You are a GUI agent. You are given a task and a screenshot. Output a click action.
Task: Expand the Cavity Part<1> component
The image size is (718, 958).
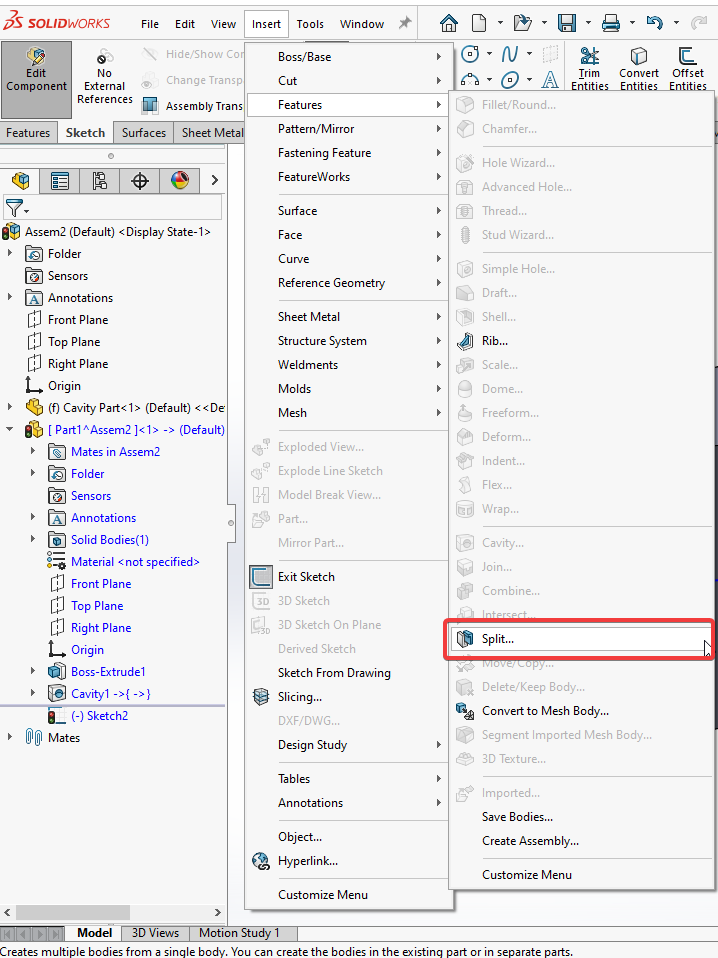(9, 407)
